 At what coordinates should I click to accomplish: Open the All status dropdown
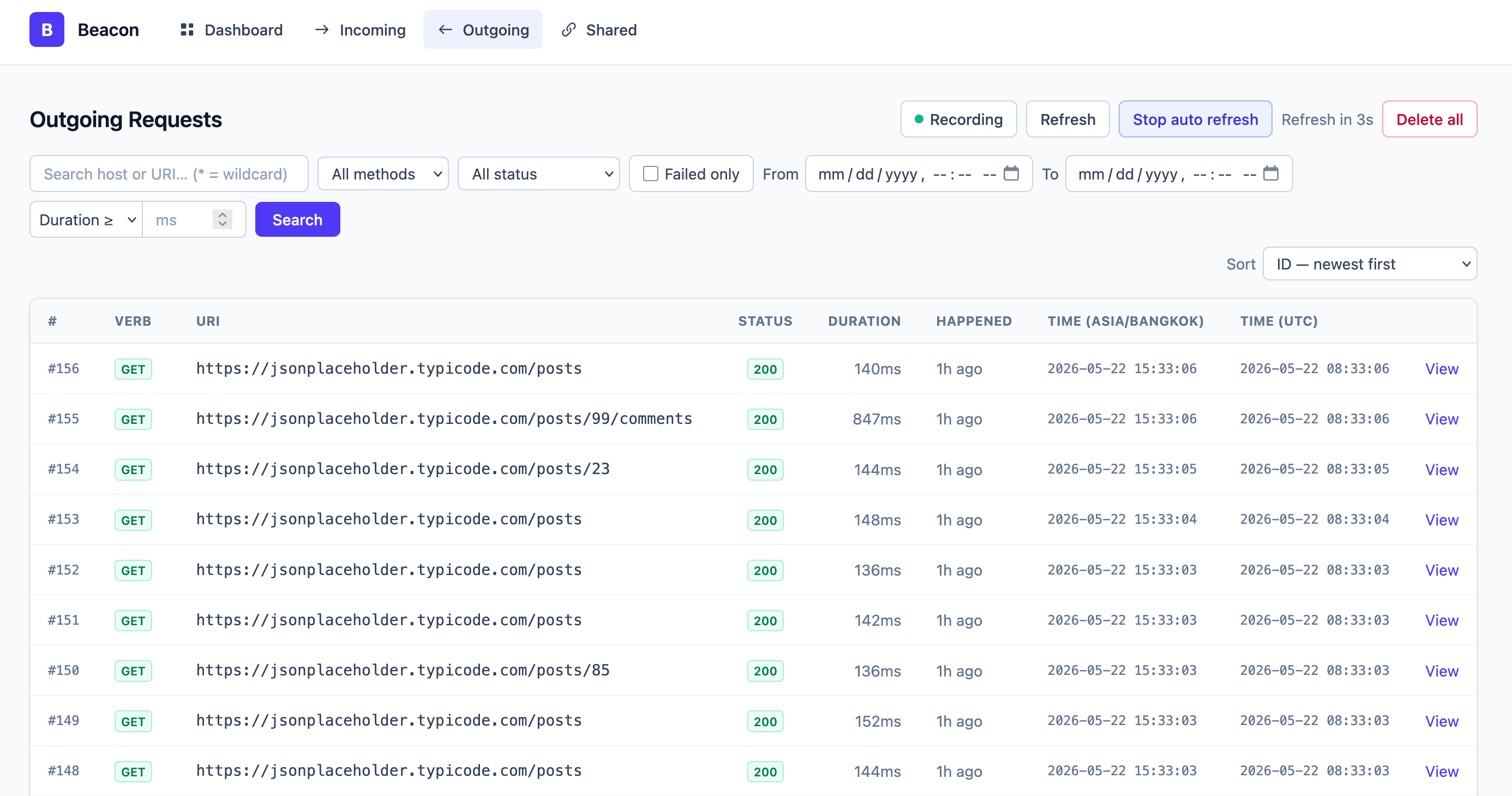(538, 173)
